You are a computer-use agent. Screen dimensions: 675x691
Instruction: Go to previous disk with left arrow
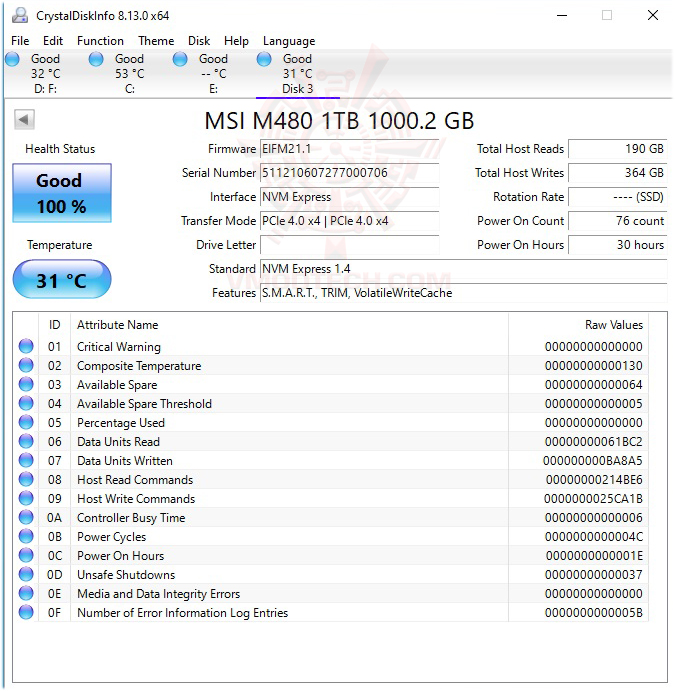tap(24, 119)
